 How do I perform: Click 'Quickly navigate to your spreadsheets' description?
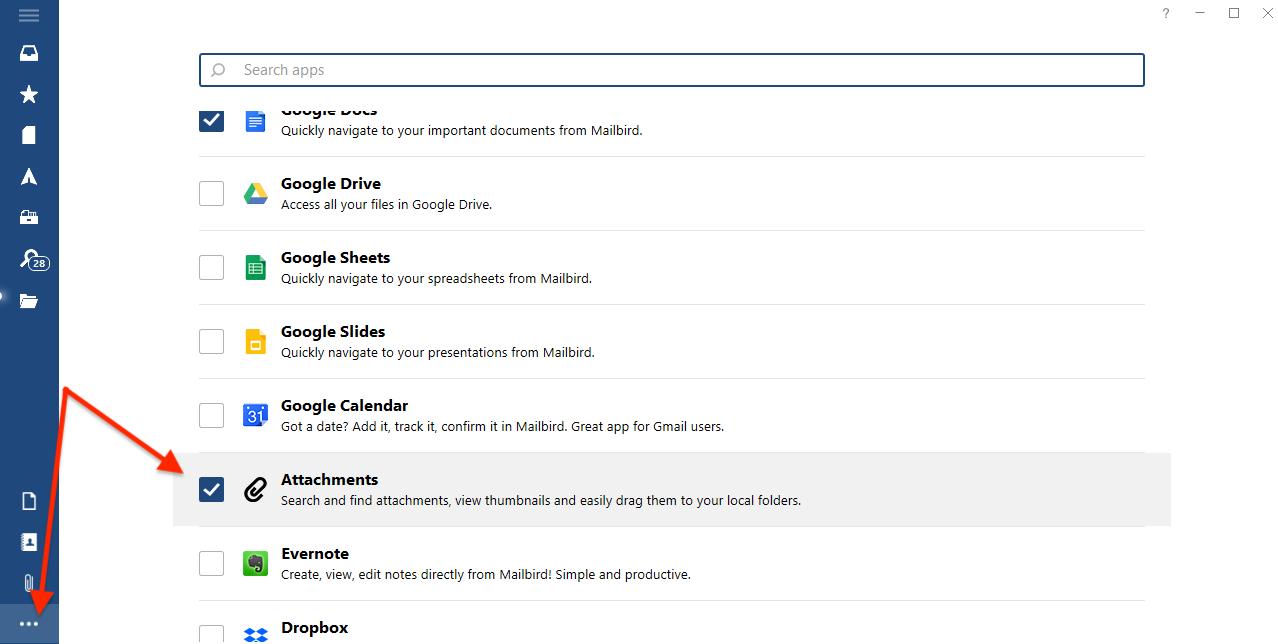[436, 279]
